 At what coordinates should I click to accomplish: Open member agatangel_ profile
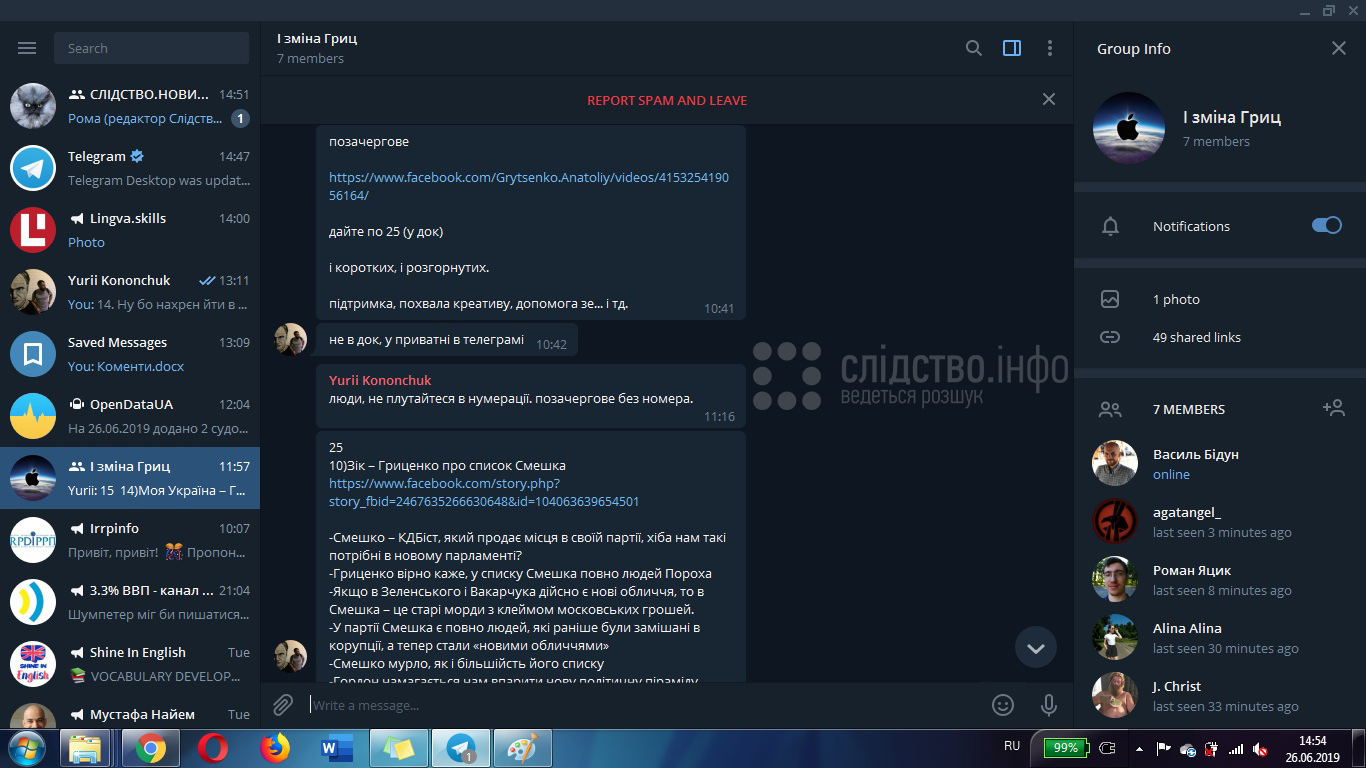coord(1220,521)
